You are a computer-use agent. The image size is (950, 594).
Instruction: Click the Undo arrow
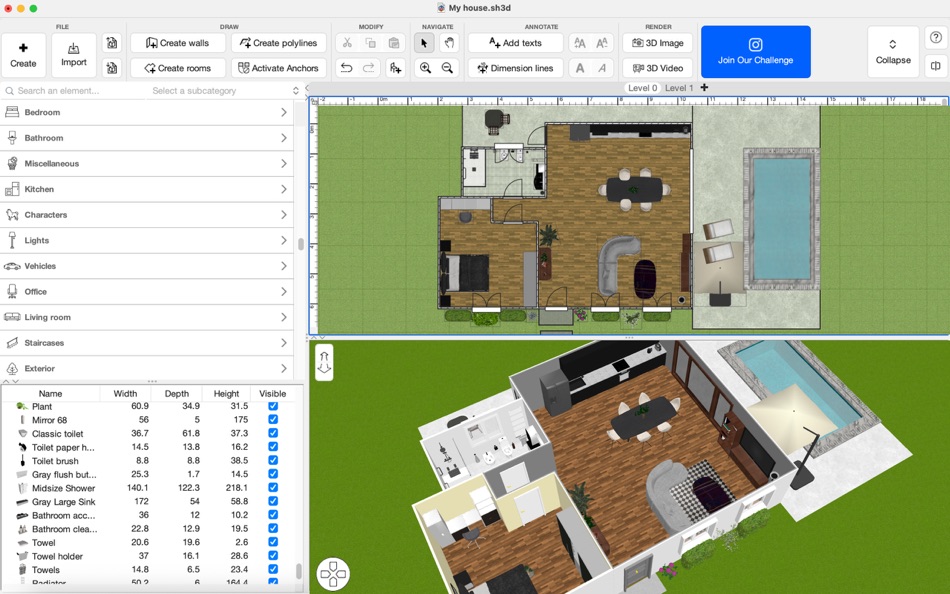[347, 68]
